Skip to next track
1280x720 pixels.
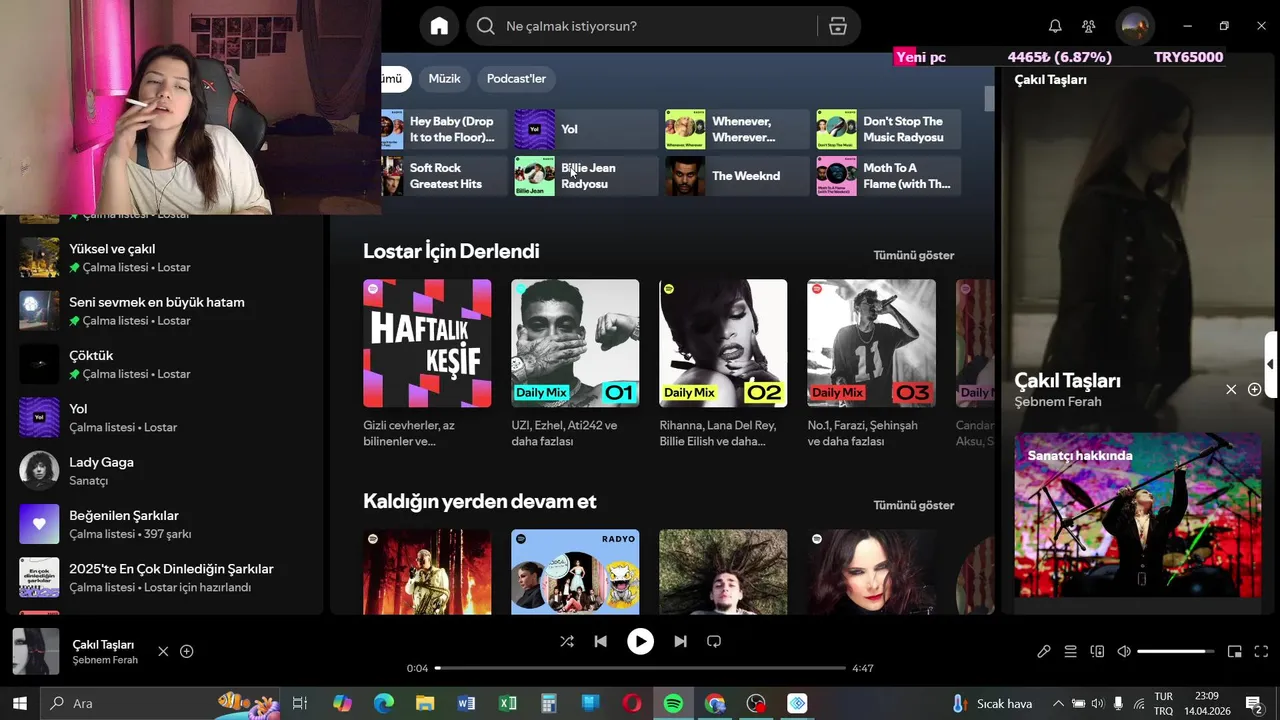click(680, 641)
